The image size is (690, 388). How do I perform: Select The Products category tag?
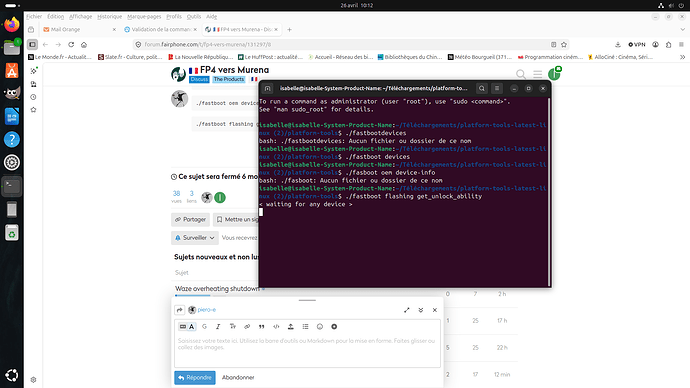(228, 79)
